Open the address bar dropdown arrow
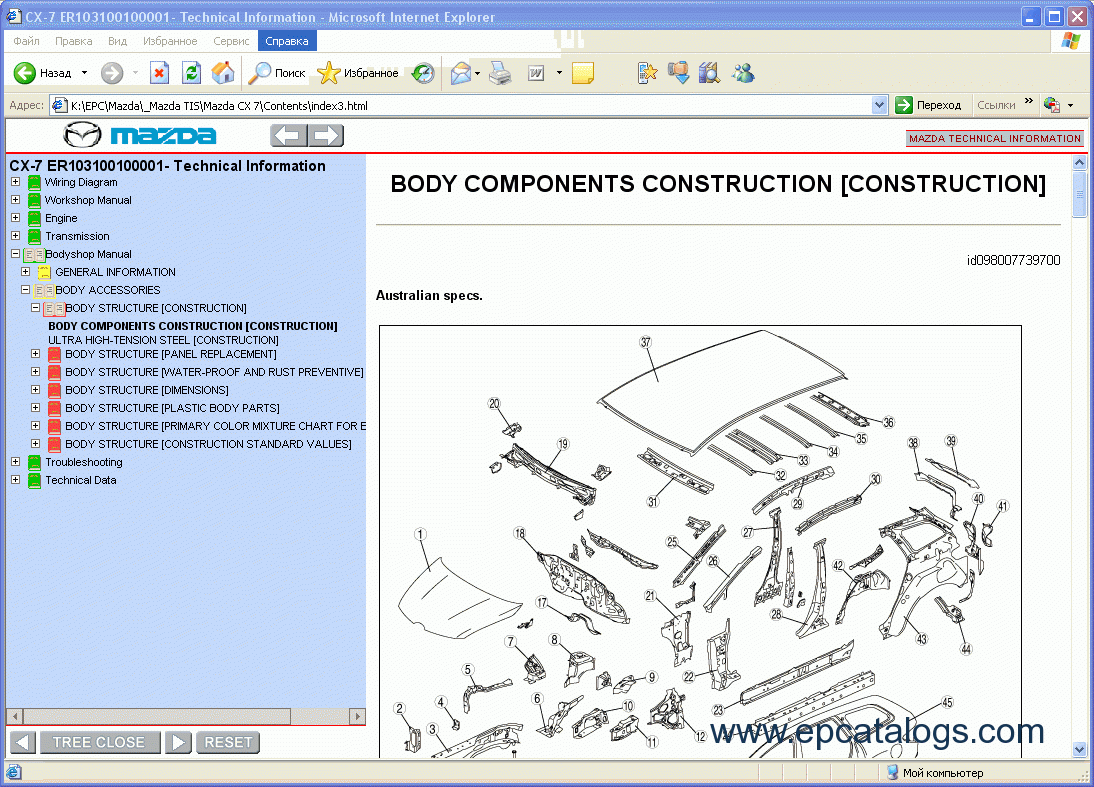Screen dimensions: 1094x787 point(879,105)
